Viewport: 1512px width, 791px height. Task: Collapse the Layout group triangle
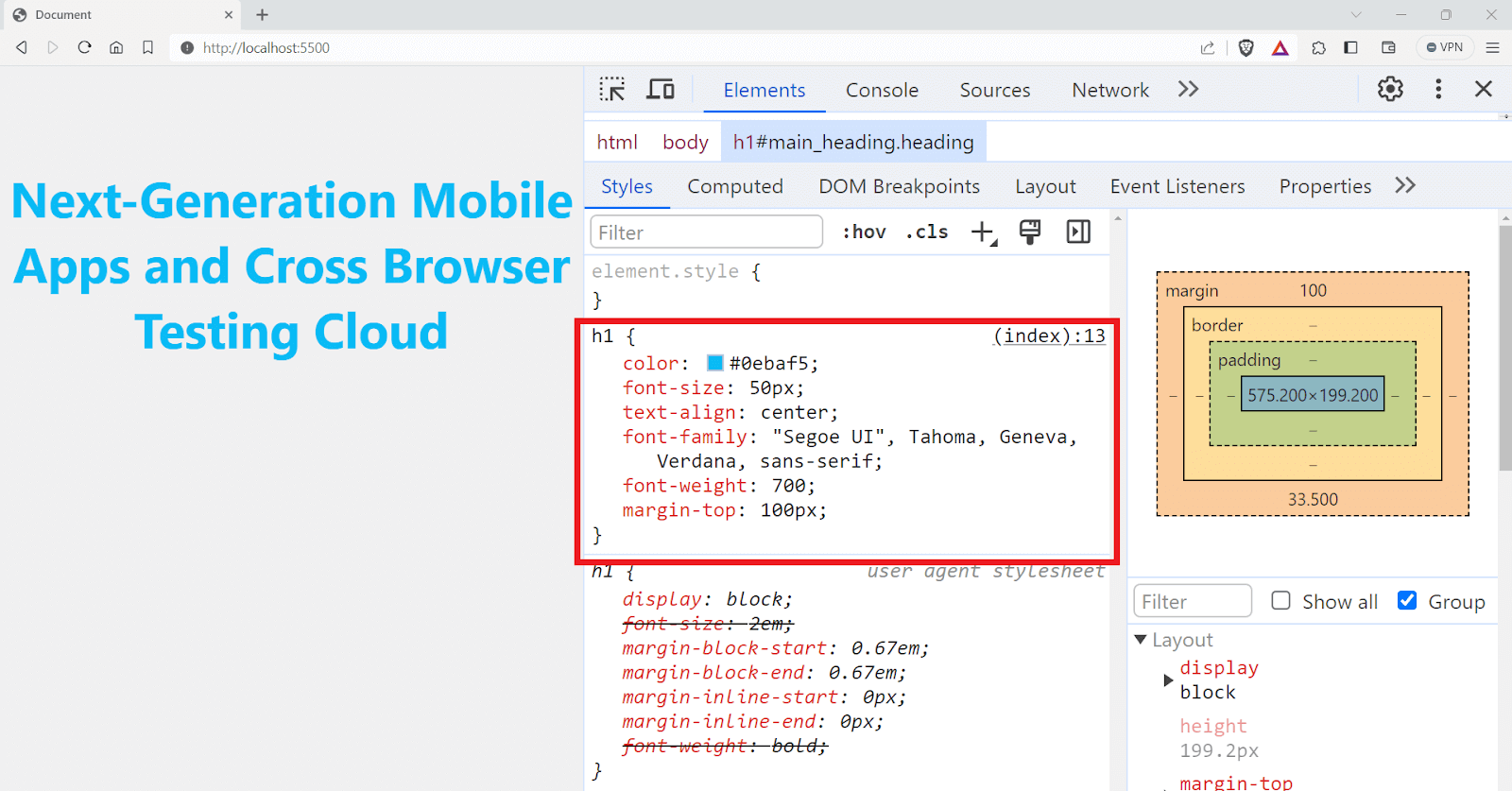click(1141, 640)
